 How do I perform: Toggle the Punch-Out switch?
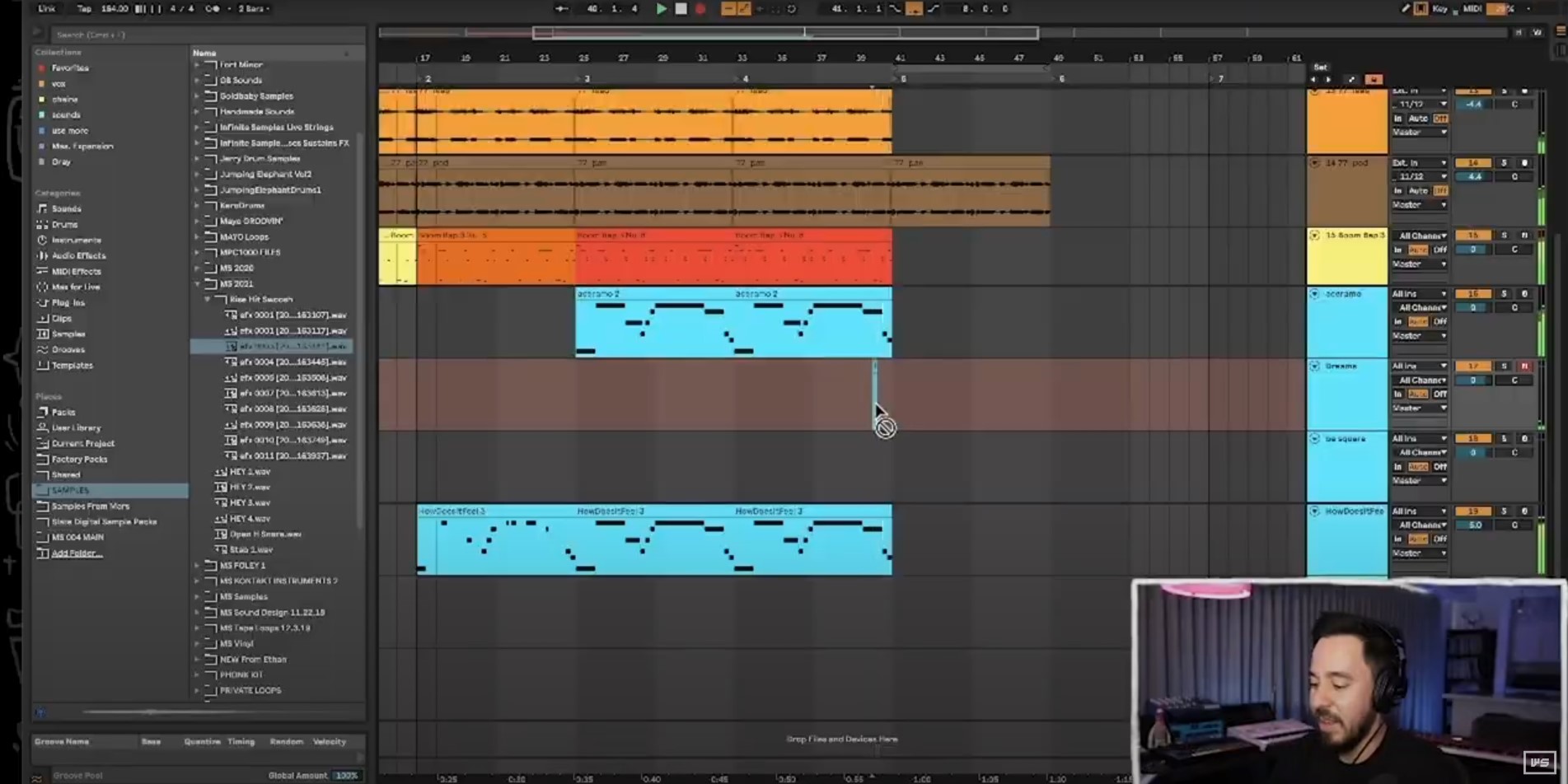coord(933,9)
